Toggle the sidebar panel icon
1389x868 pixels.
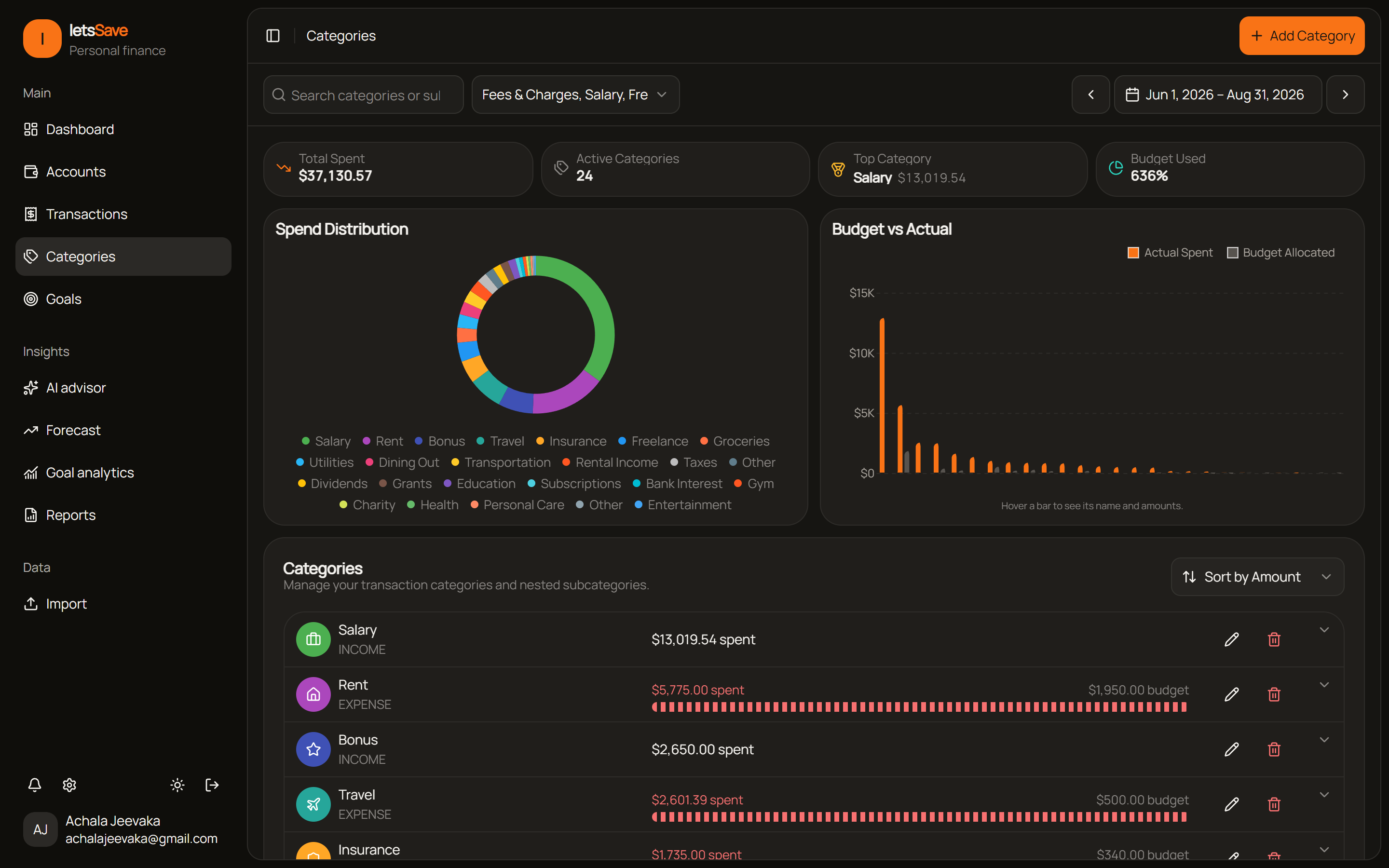(272, 36)
